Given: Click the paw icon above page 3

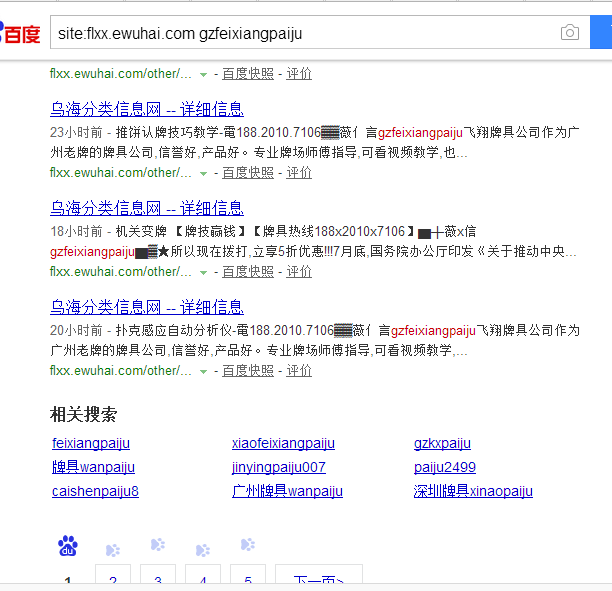Looking at the screenshot, I should (x=158, y=544).
